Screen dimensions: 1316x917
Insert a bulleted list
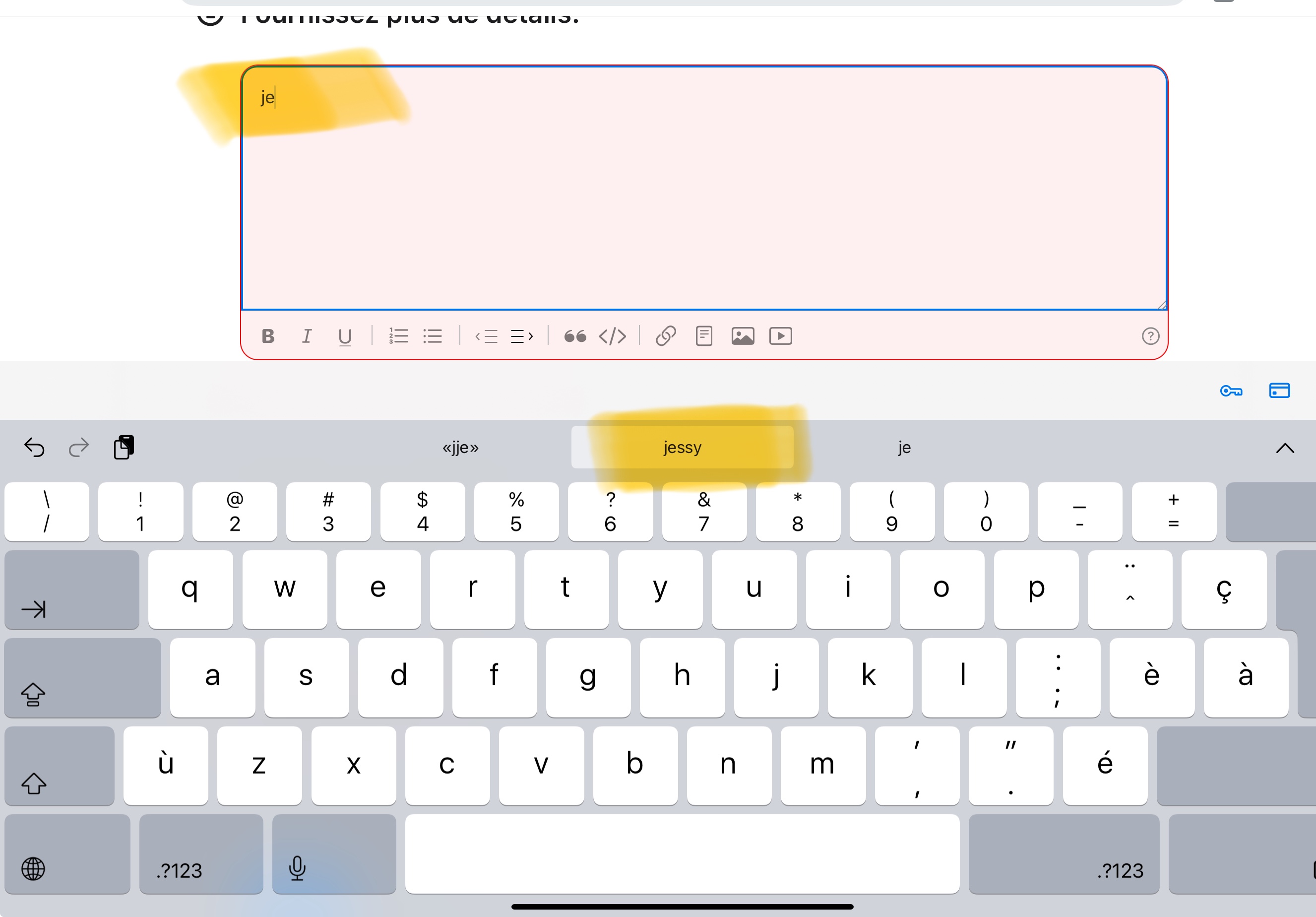433,336
